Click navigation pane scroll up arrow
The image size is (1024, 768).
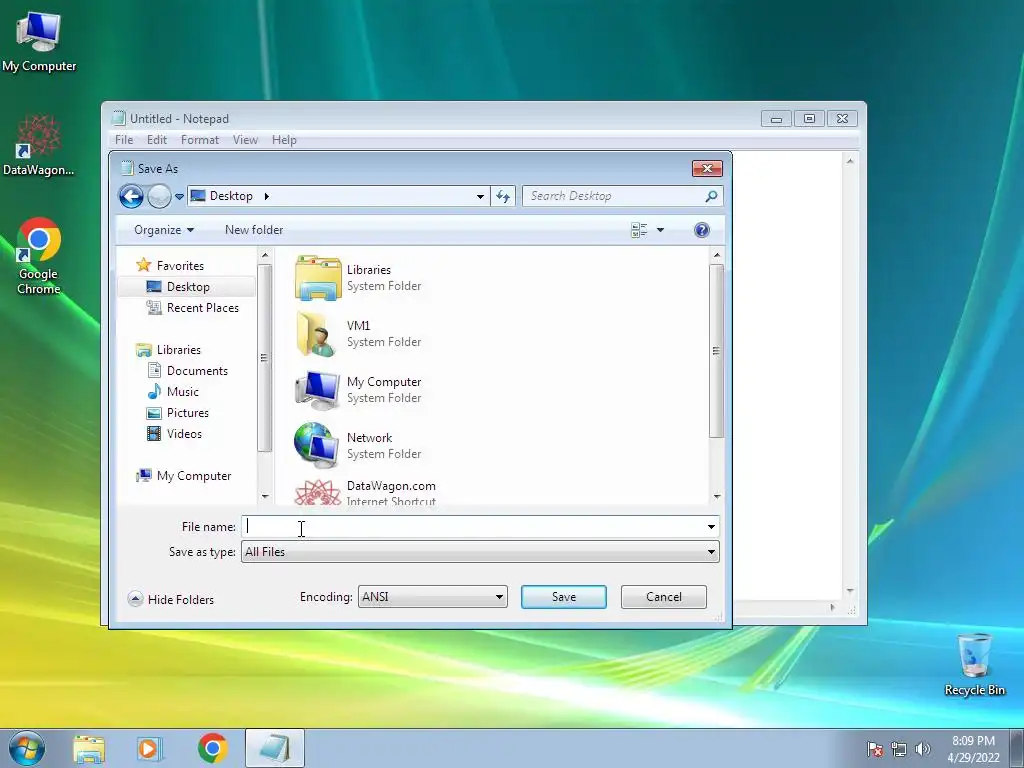[x=264, y=255]
